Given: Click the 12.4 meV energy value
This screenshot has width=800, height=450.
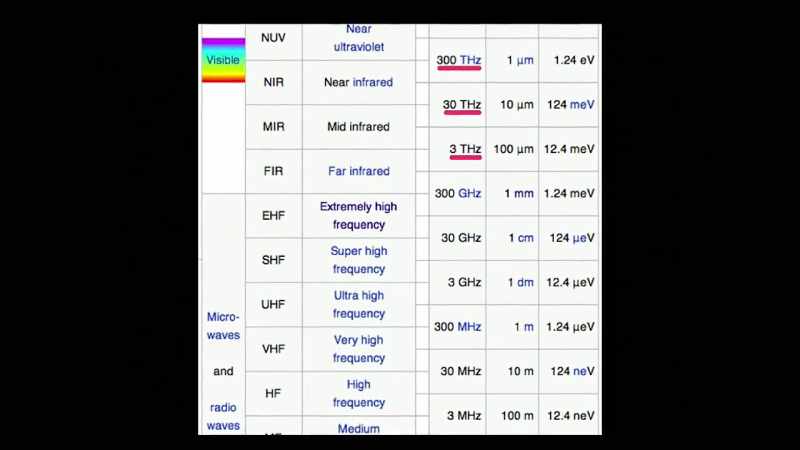Looking at the screenshot, I should [x=569, y=149].
